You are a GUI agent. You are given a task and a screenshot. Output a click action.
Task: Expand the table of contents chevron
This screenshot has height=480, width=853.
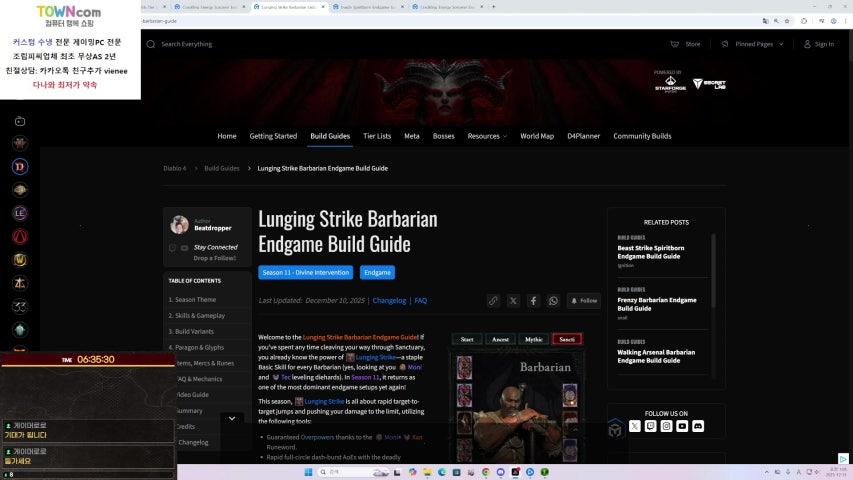click(x=232, y=418)
